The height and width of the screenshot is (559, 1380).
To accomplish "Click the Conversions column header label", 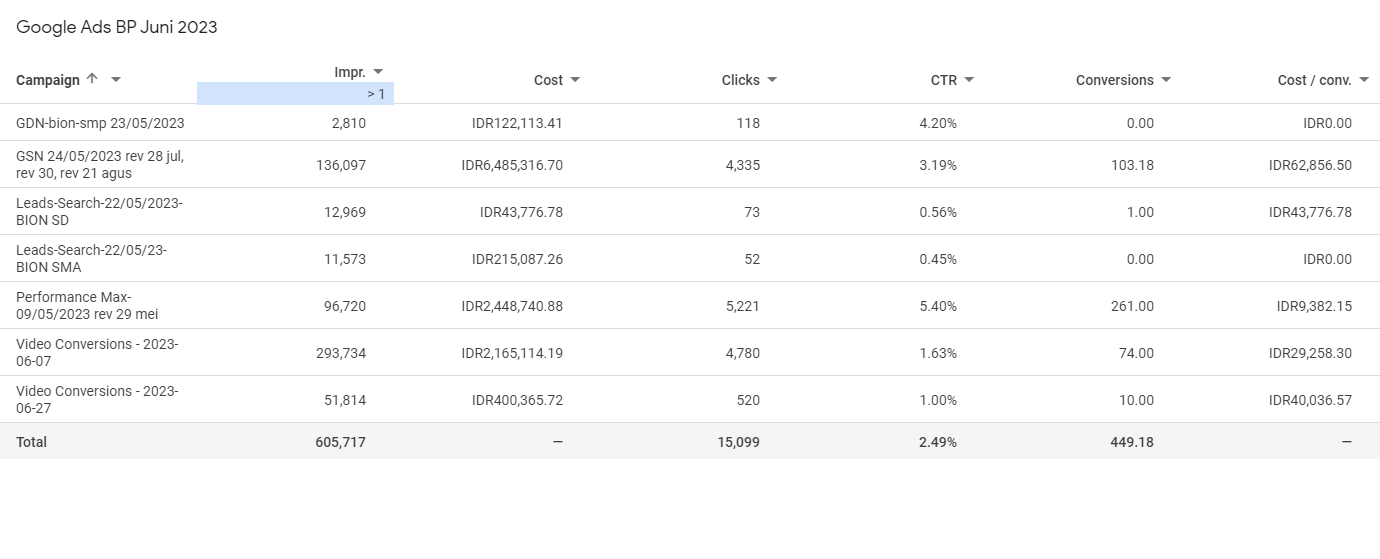I will 1114,80.
